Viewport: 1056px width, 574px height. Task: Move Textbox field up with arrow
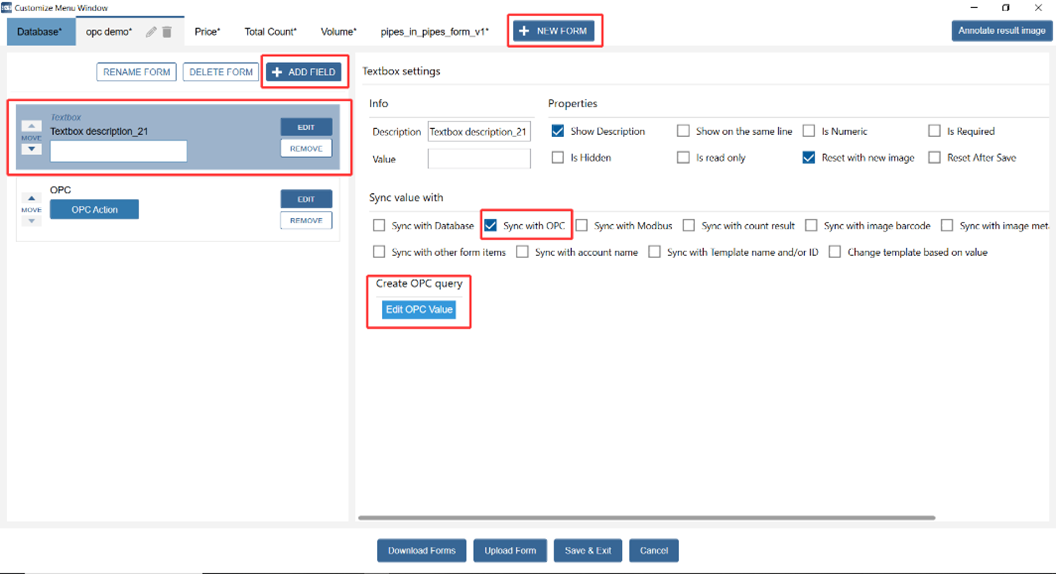(31, 127)
